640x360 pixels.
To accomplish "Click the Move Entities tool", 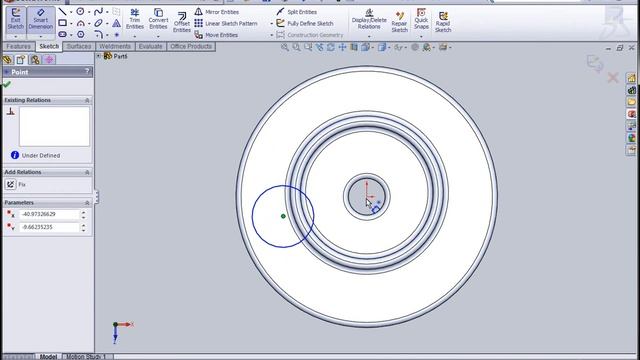I will click(x=216, y=35).
